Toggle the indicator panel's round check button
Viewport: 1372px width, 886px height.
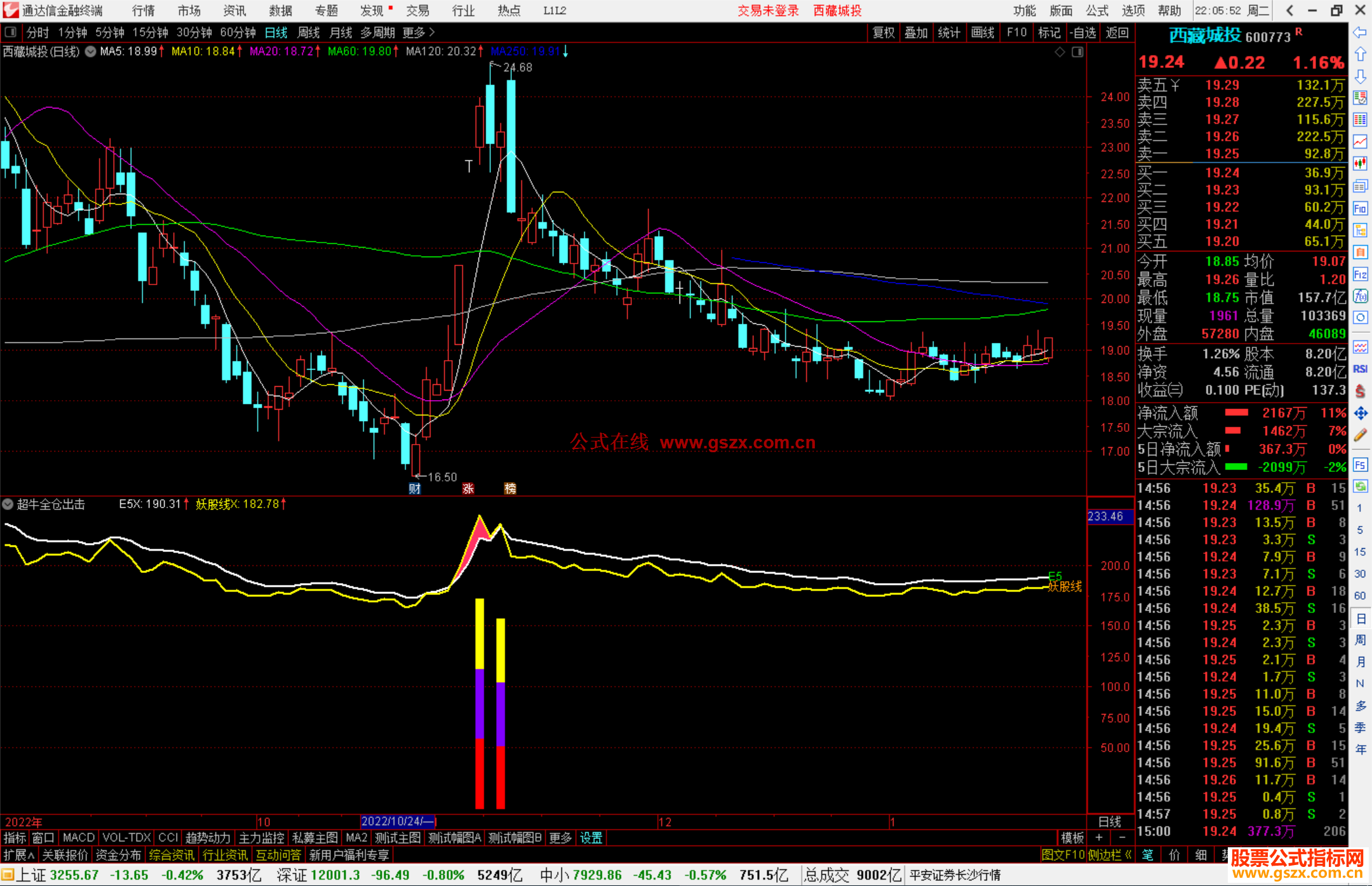[8, 504]
